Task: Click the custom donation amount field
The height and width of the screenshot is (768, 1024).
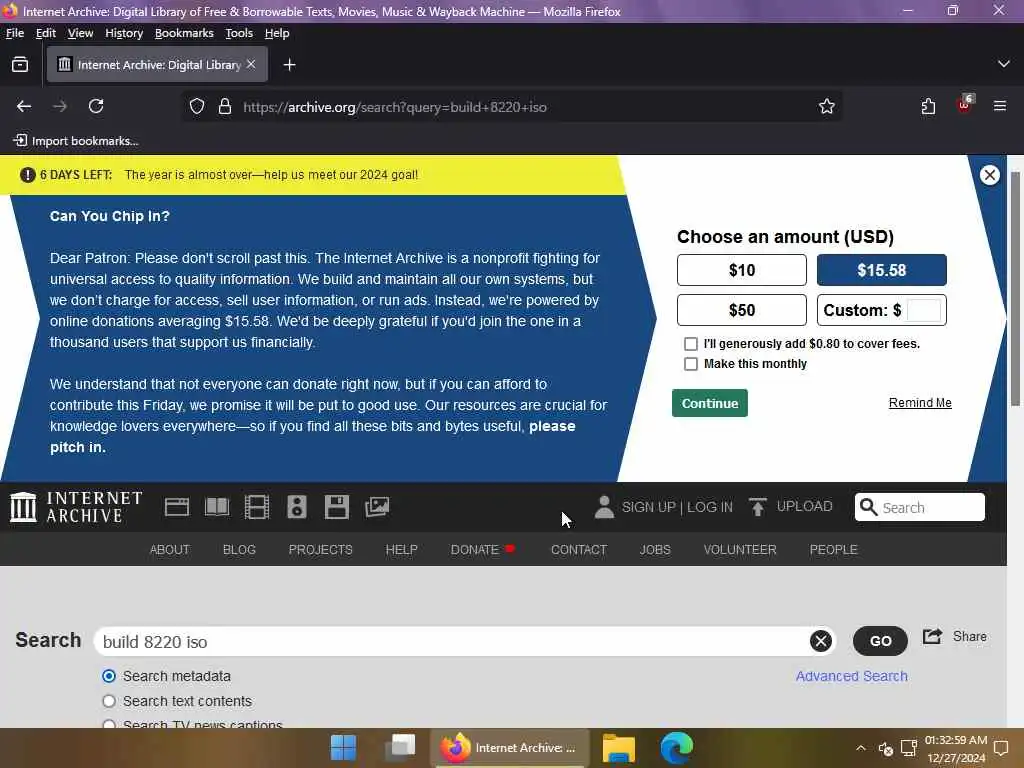Action: pos(923,310)
